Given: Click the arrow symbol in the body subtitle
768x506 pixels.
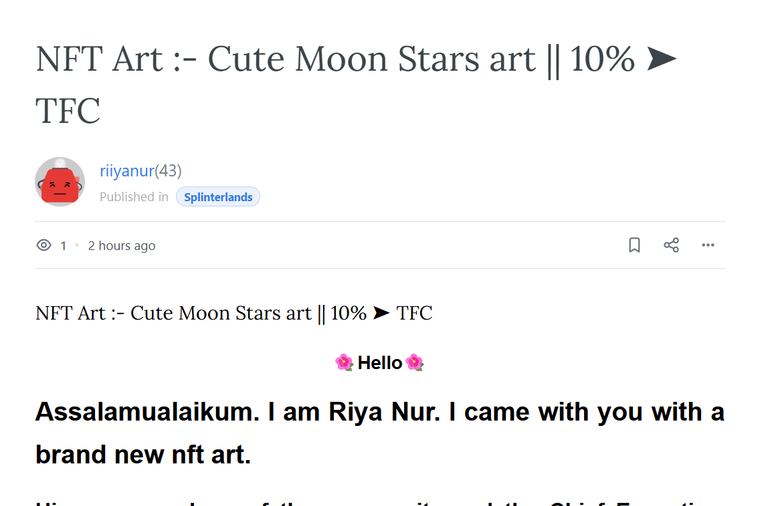Looking at the screenshot, I should (x=381, y=313).
